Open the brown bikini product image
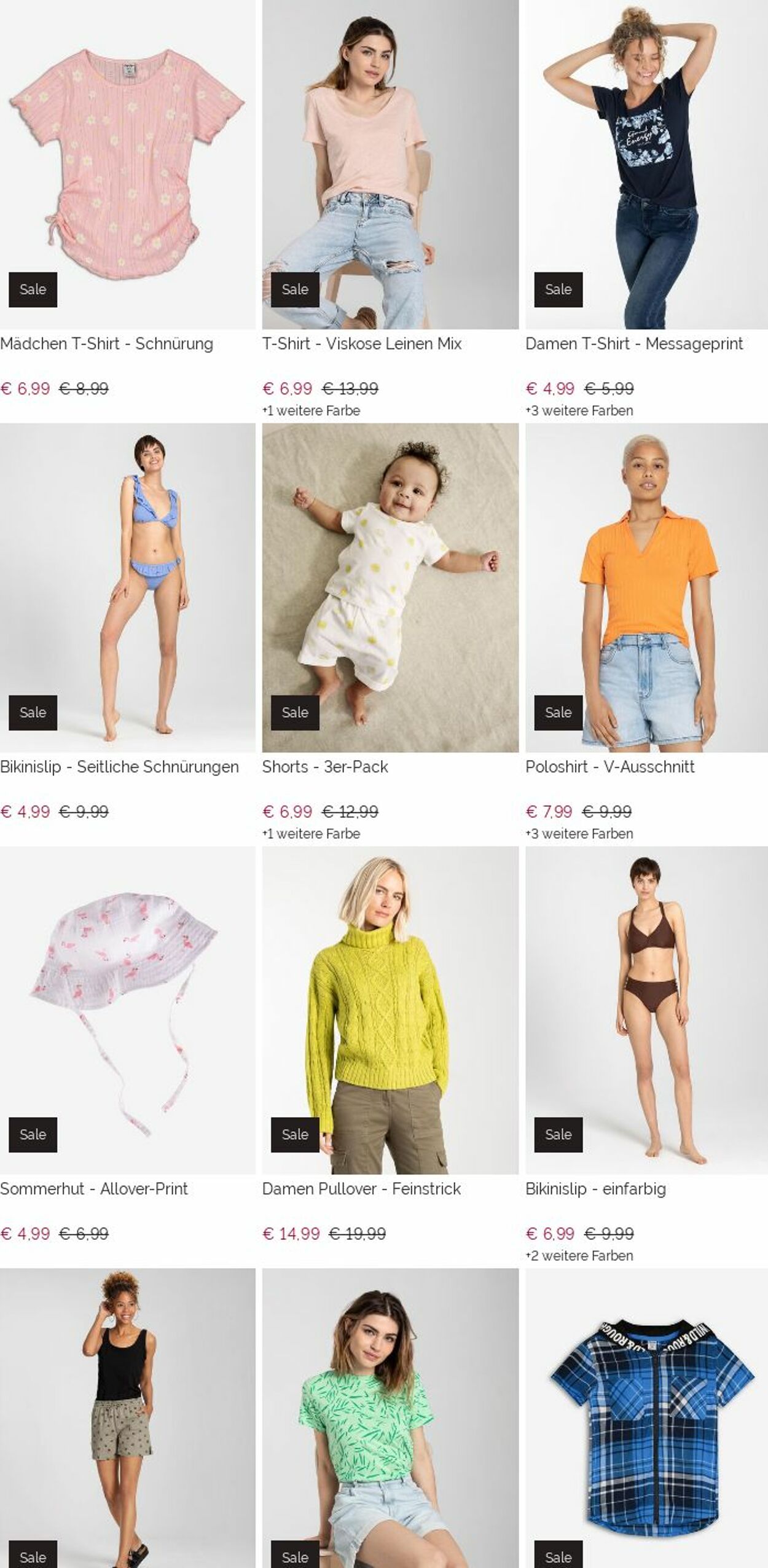This screenshot has width=768, height=1568. click(646, 1010)
